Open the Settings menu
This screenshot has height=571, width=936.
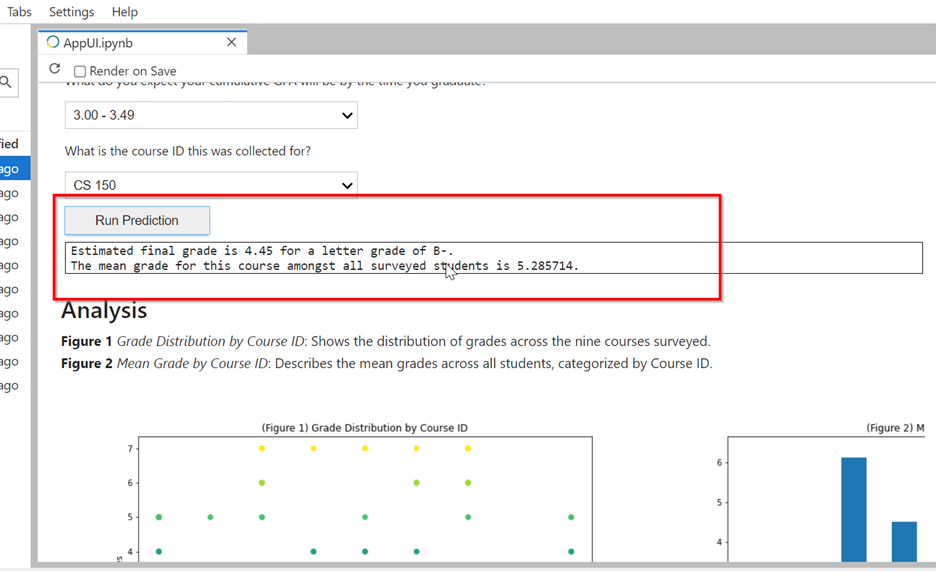(71, 12)
